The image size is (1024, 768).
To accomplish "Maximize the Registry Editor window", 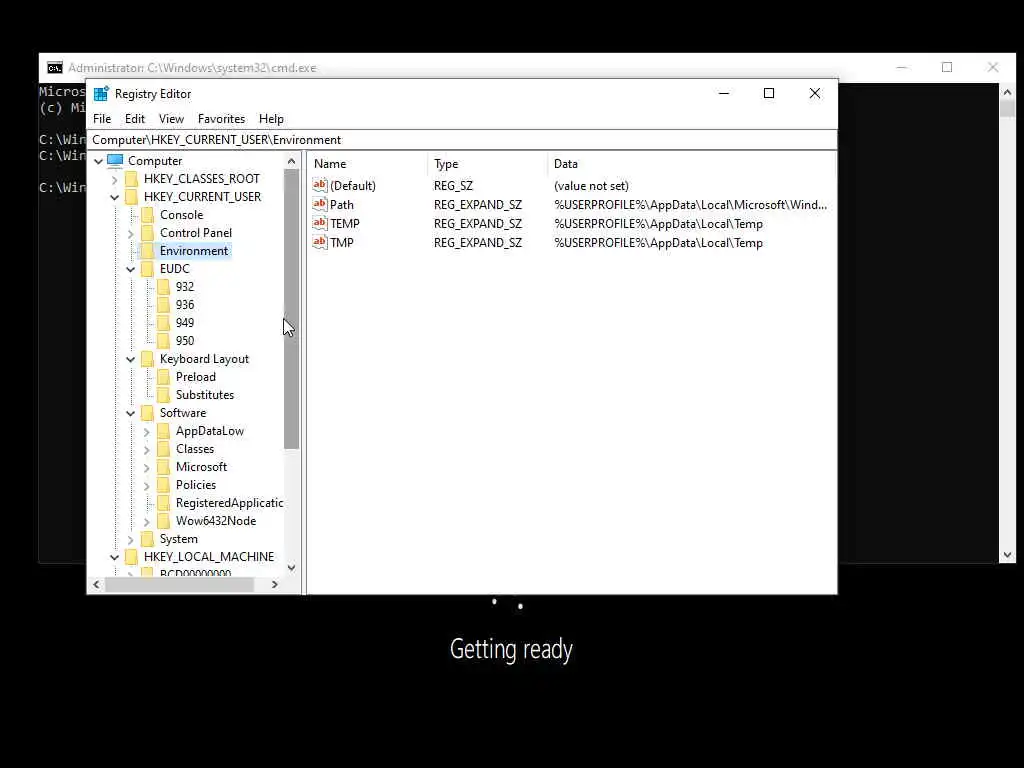I will (769, 93).
